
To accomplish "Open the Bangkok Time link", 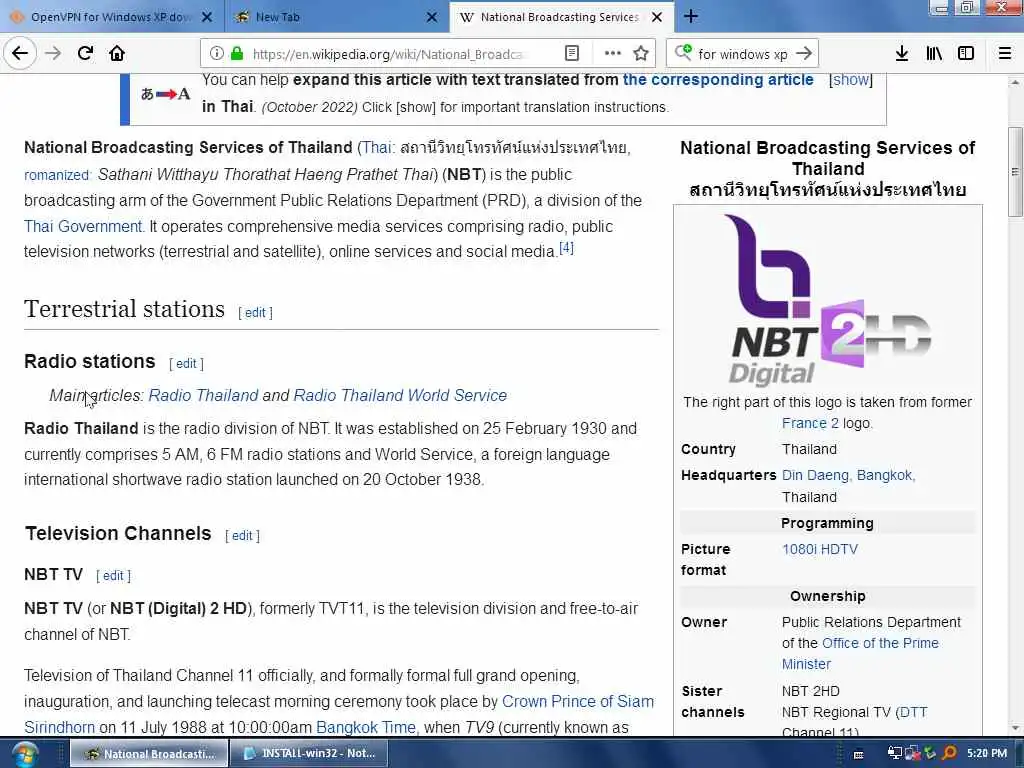I will [366, 728].
